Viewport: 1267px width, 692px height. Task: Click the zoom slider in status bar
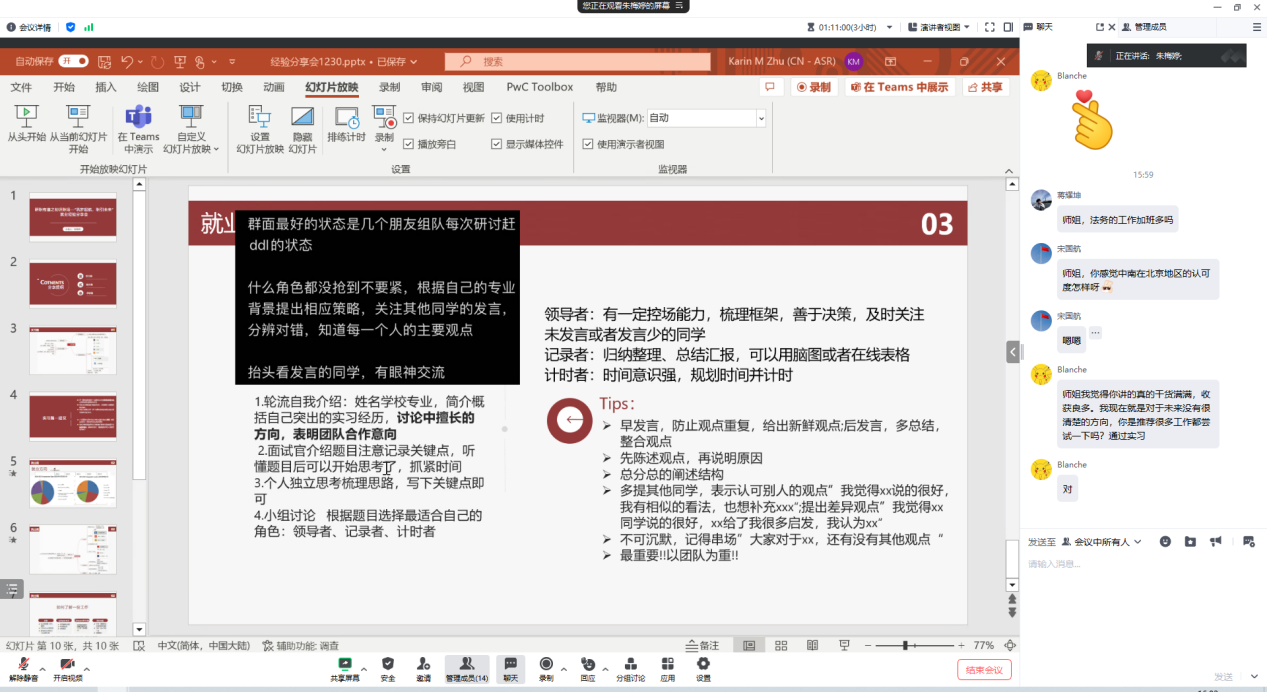coord(906,646)
